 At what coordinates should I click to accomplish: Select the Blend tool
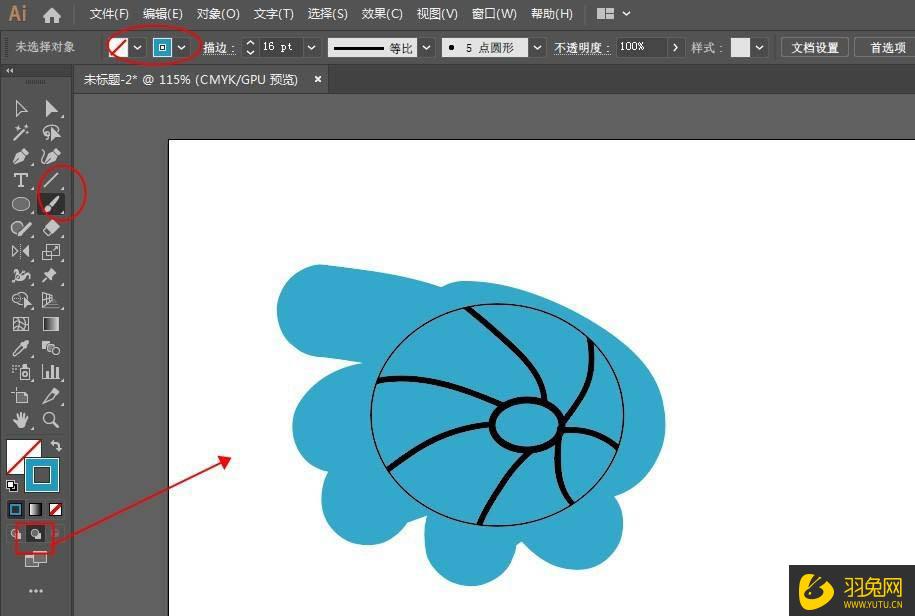[x=51, y=348]
